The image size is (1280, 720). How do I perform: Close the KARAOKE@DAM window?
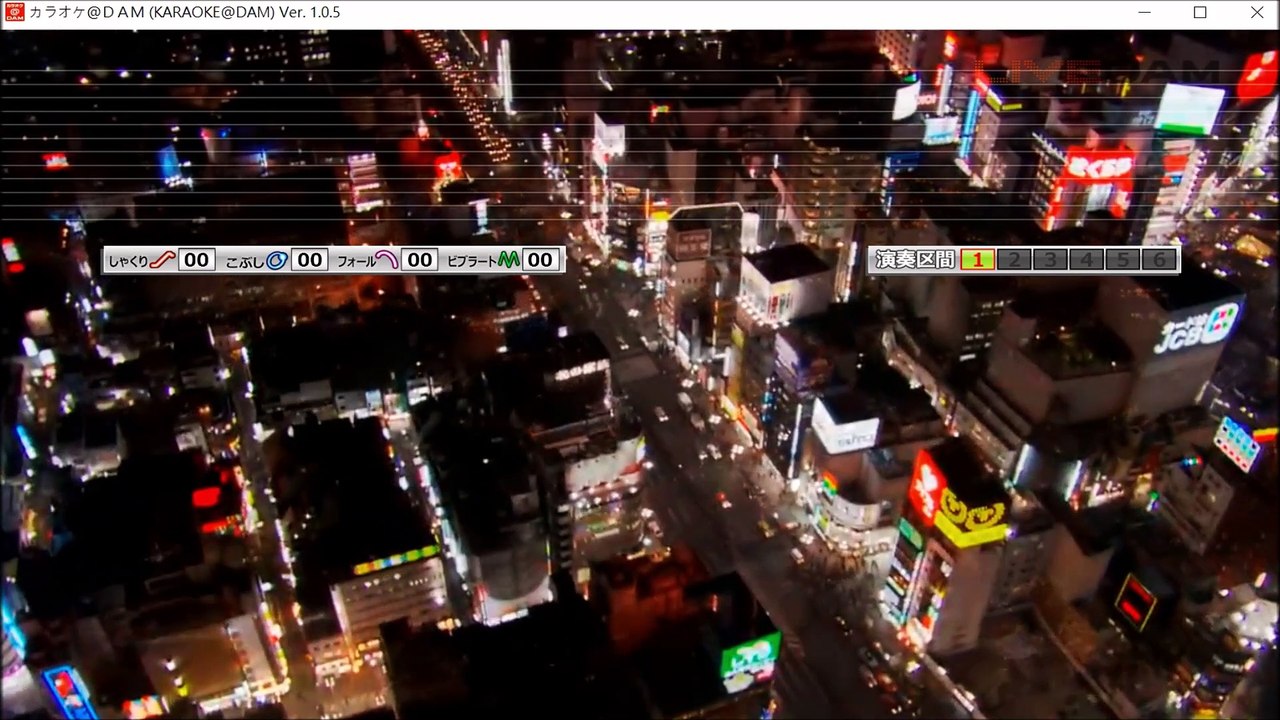1257,13
